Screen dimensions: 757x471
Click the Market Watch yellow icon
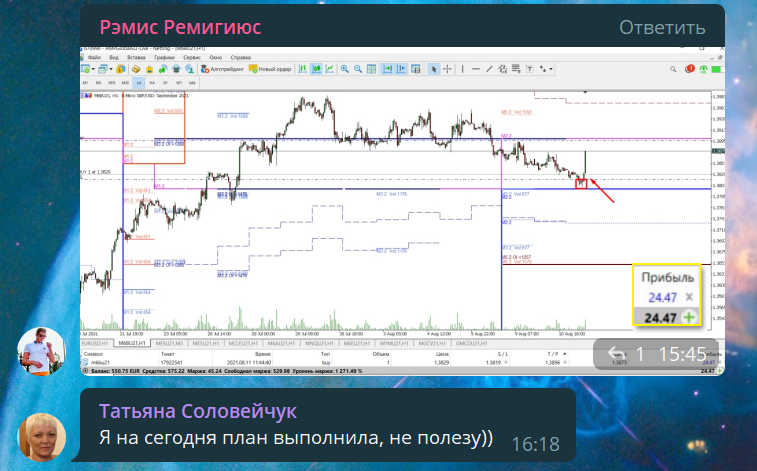(x=121, y=69)
